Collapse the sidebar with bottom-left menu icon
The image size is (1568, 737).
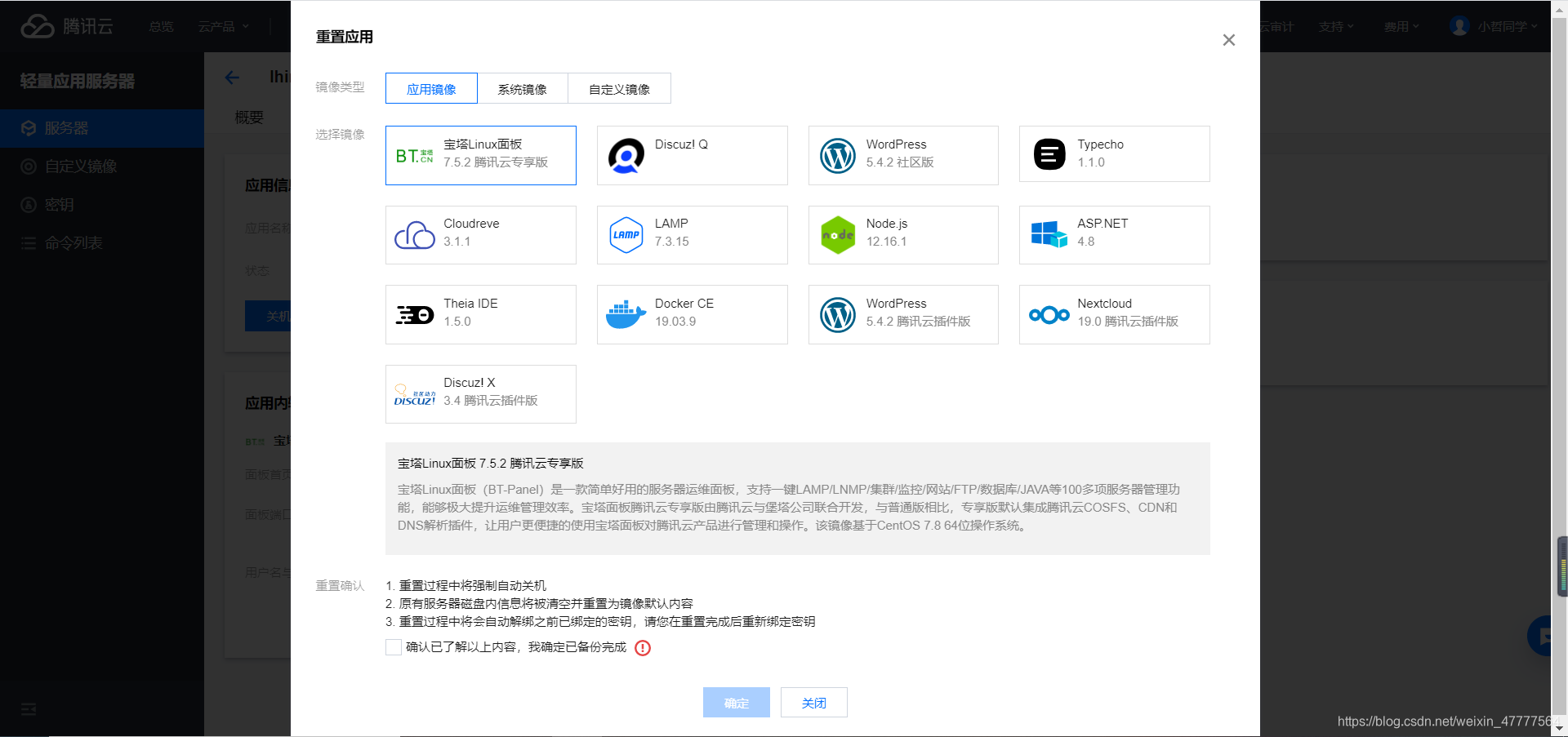pos(29,709)
